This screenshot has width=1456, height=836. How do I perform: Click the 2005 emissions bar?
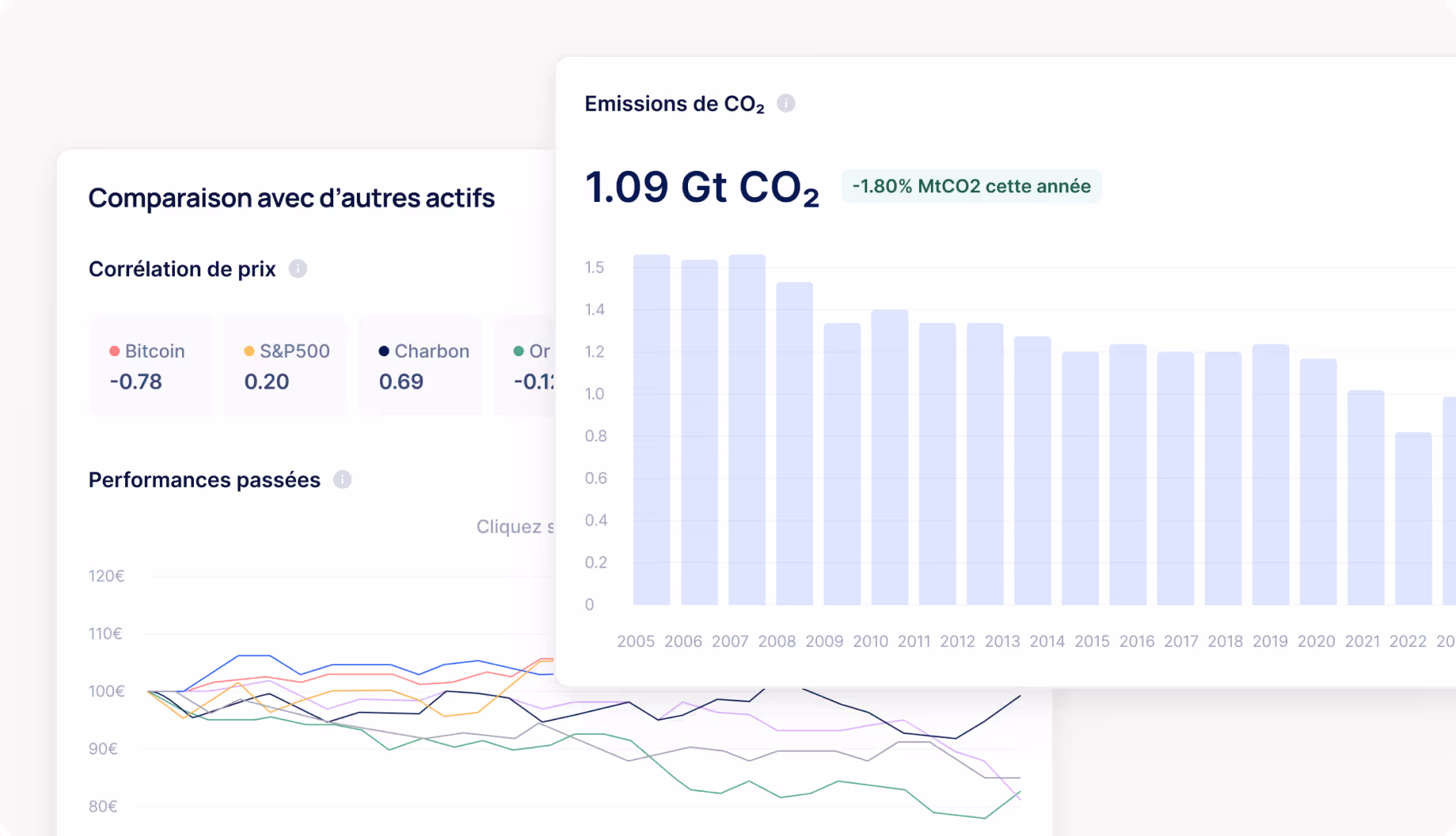click(652, 430)
